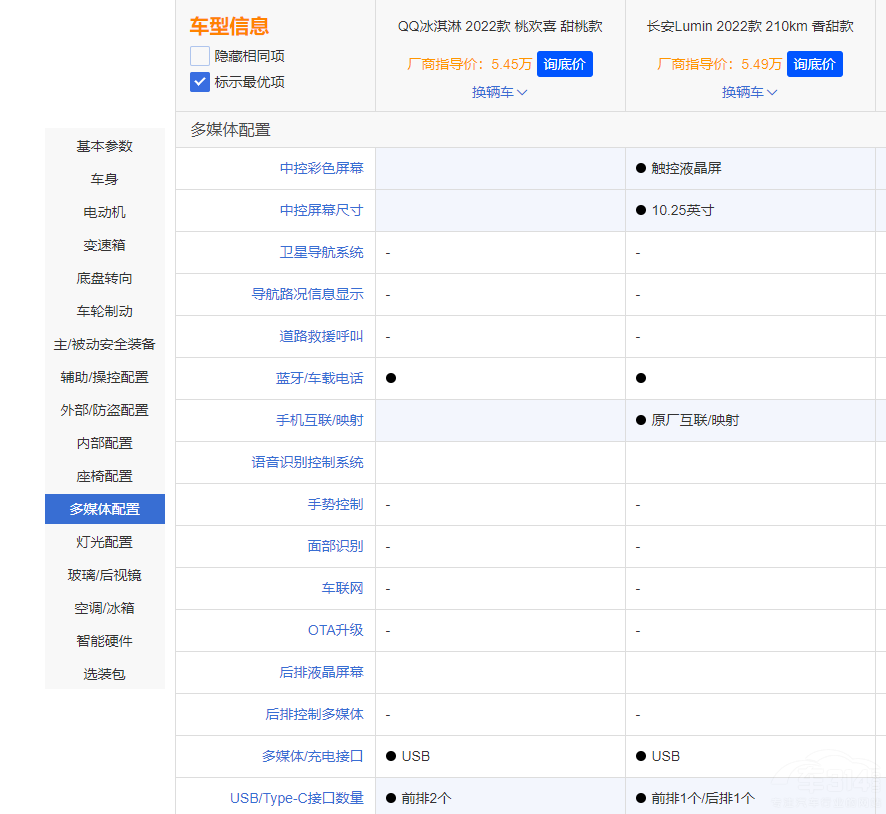
Task: Click the OTA升级 parameter link
Action: [335, 630]
